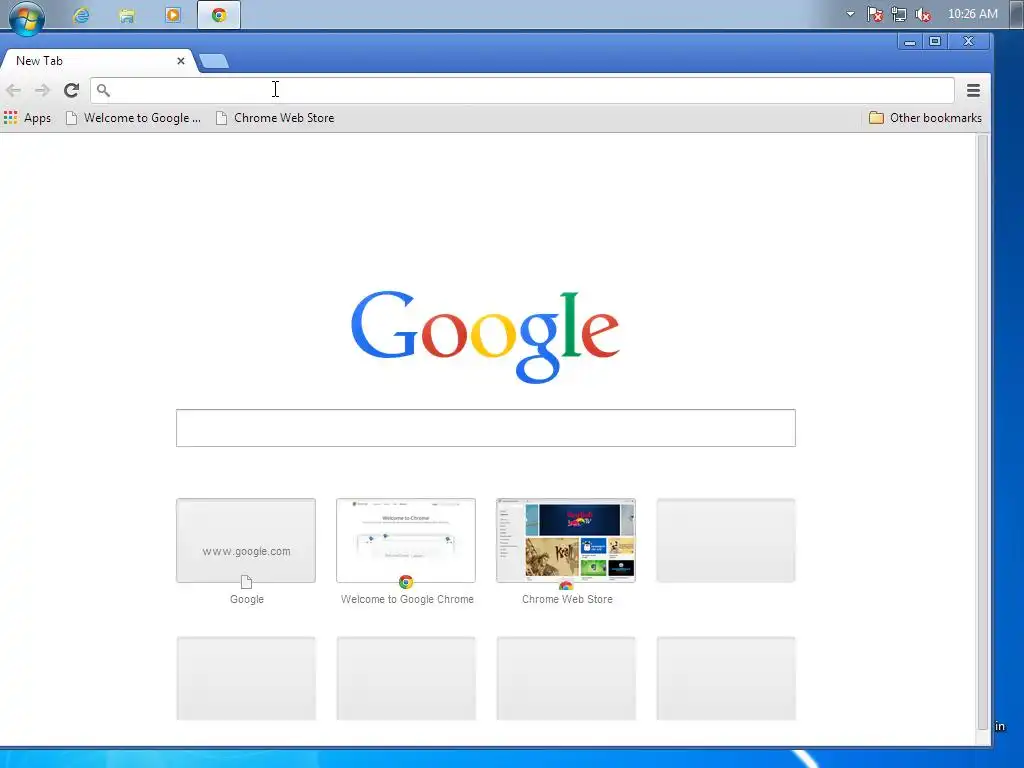
Task: Show hidden system tray icons arrow
Action: click(x=850, y=14)
